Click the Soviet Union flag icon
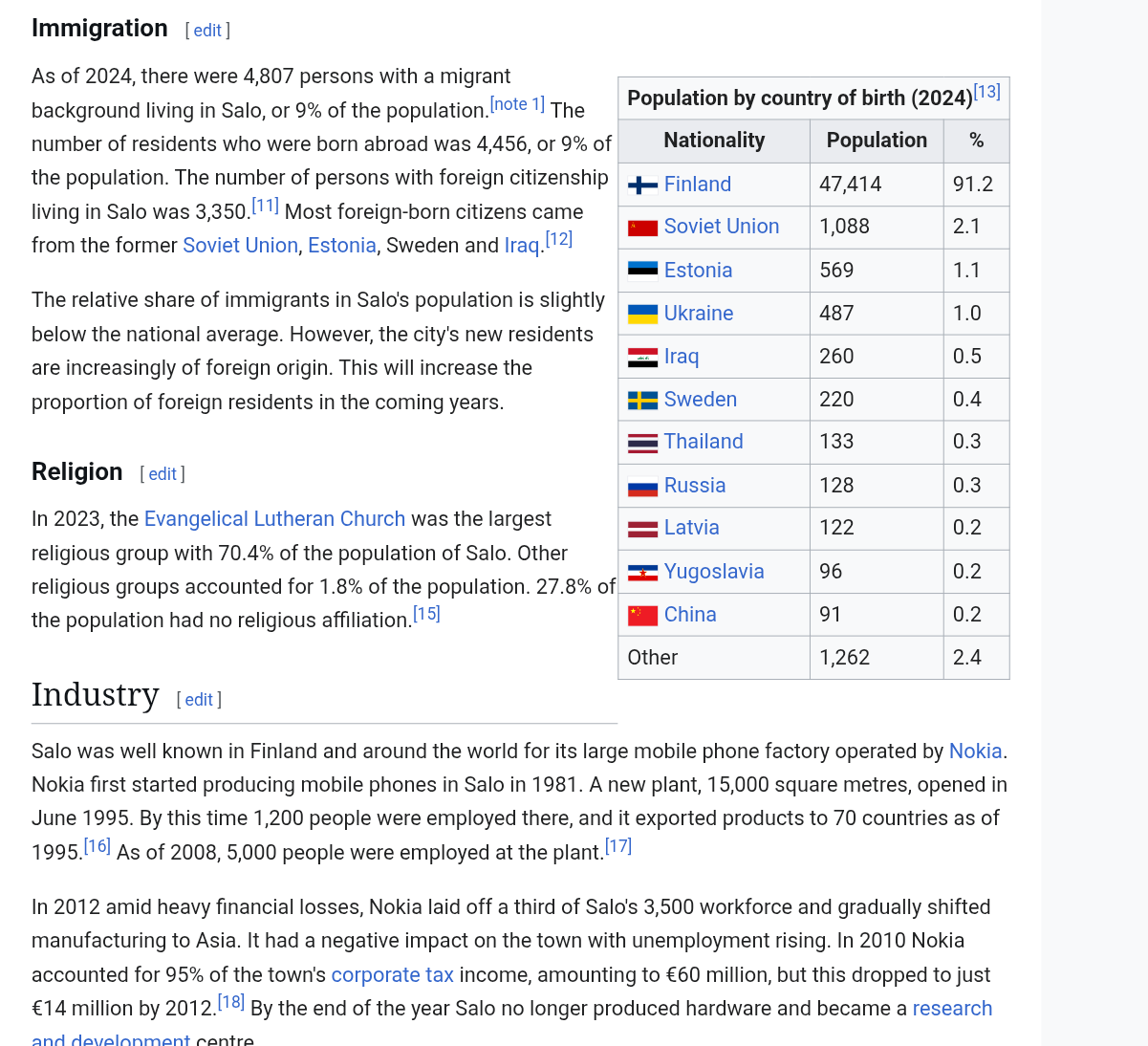Screen dimensions: 1148x1046 tap(642, 228)
